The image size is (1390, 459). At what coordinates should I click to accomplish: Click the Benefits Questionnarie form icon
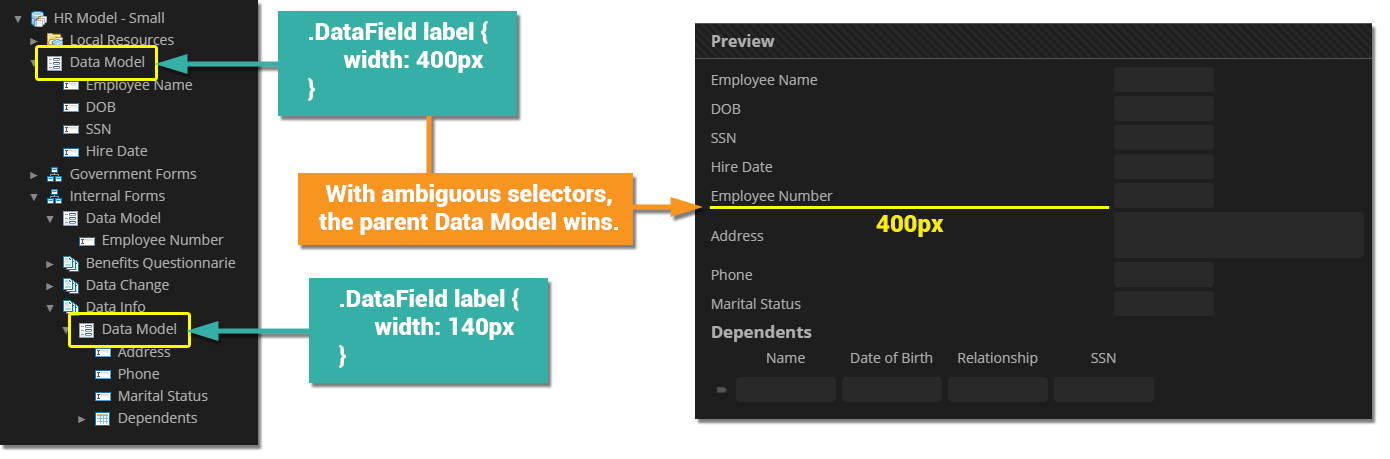click(71, 263)
